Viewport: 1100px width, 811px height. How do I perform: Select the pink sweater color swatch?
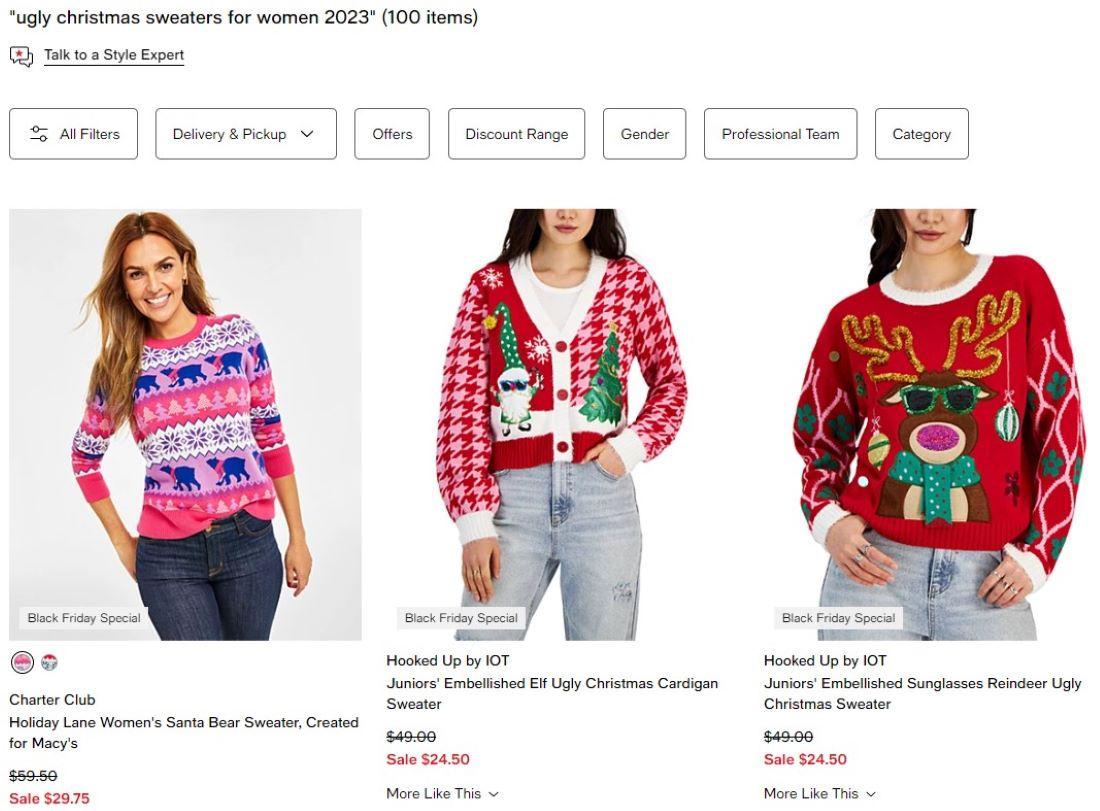point(22,662)
